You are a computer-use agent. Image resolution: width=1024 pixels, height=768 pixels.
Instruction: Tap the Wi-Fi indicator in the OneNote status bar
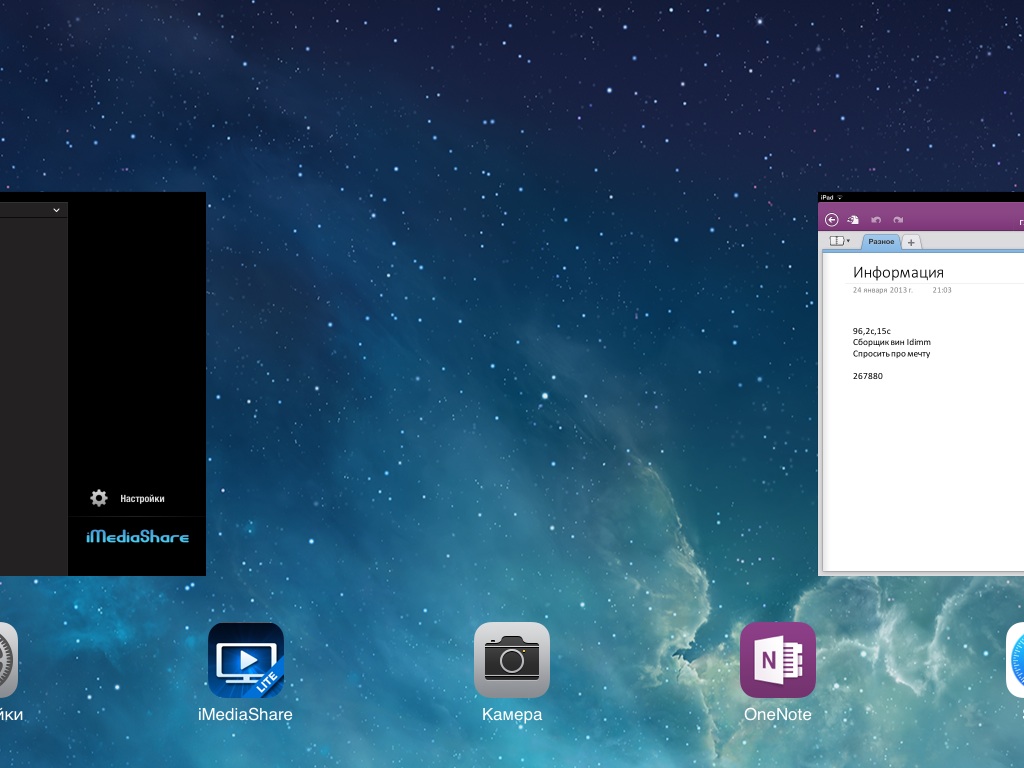840,197
